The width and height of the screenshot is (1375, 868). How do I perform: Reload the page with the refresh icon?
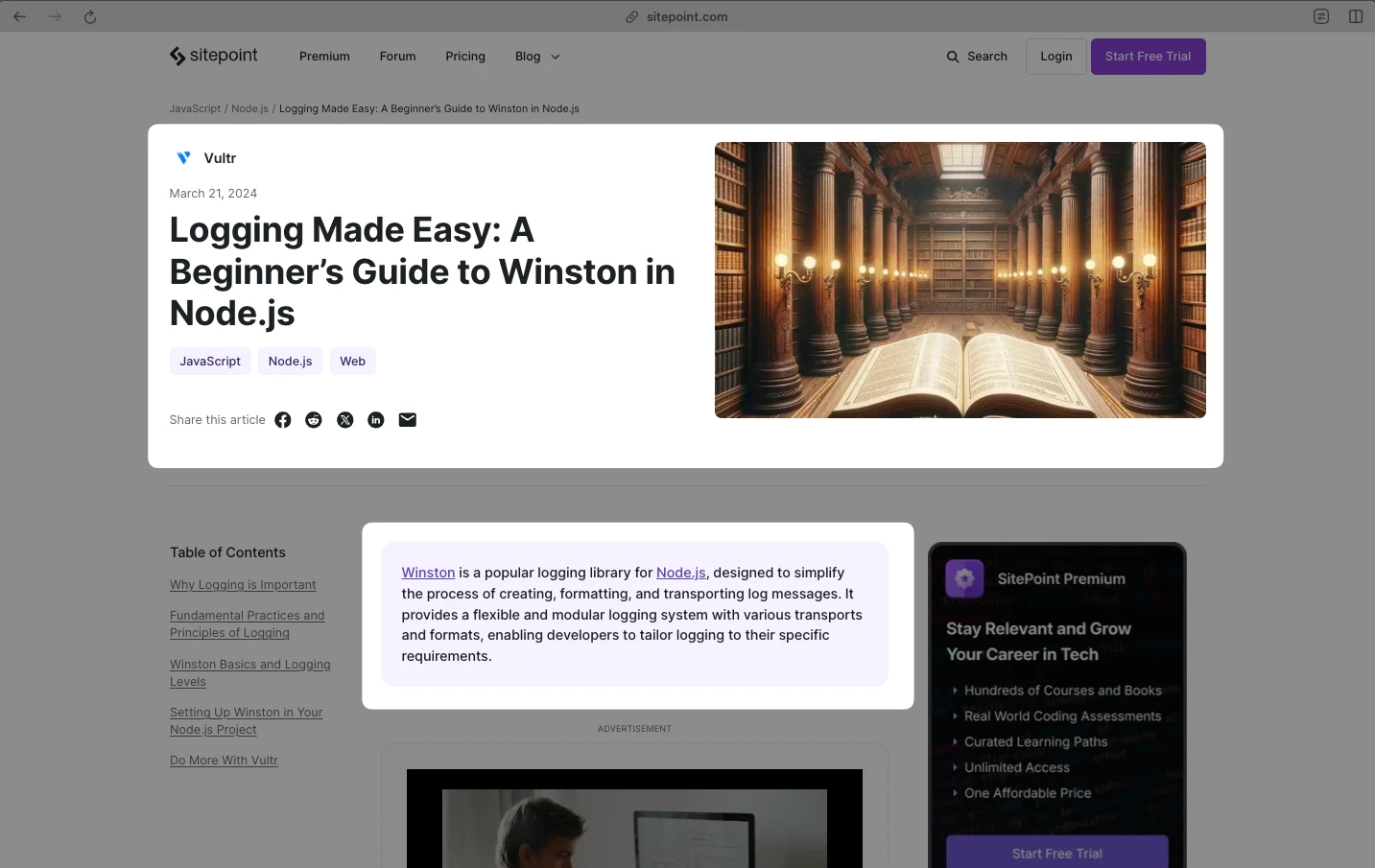click(x=90, y=16)
